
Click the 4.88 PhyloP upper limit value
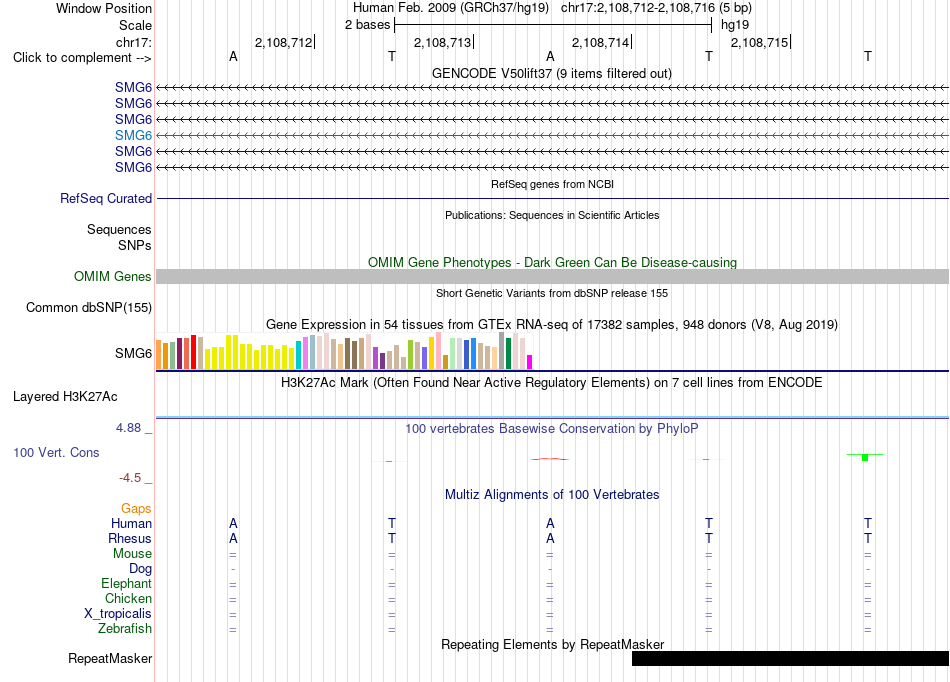pyautogui.click(x=128, y=428)
